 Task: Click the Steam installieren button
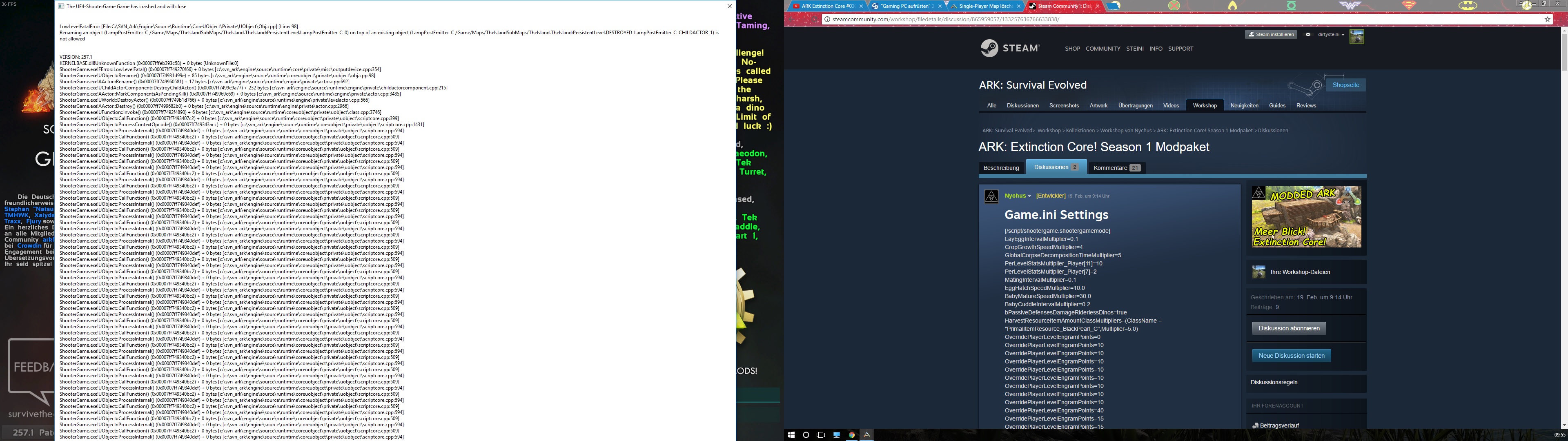point(1270,35)
